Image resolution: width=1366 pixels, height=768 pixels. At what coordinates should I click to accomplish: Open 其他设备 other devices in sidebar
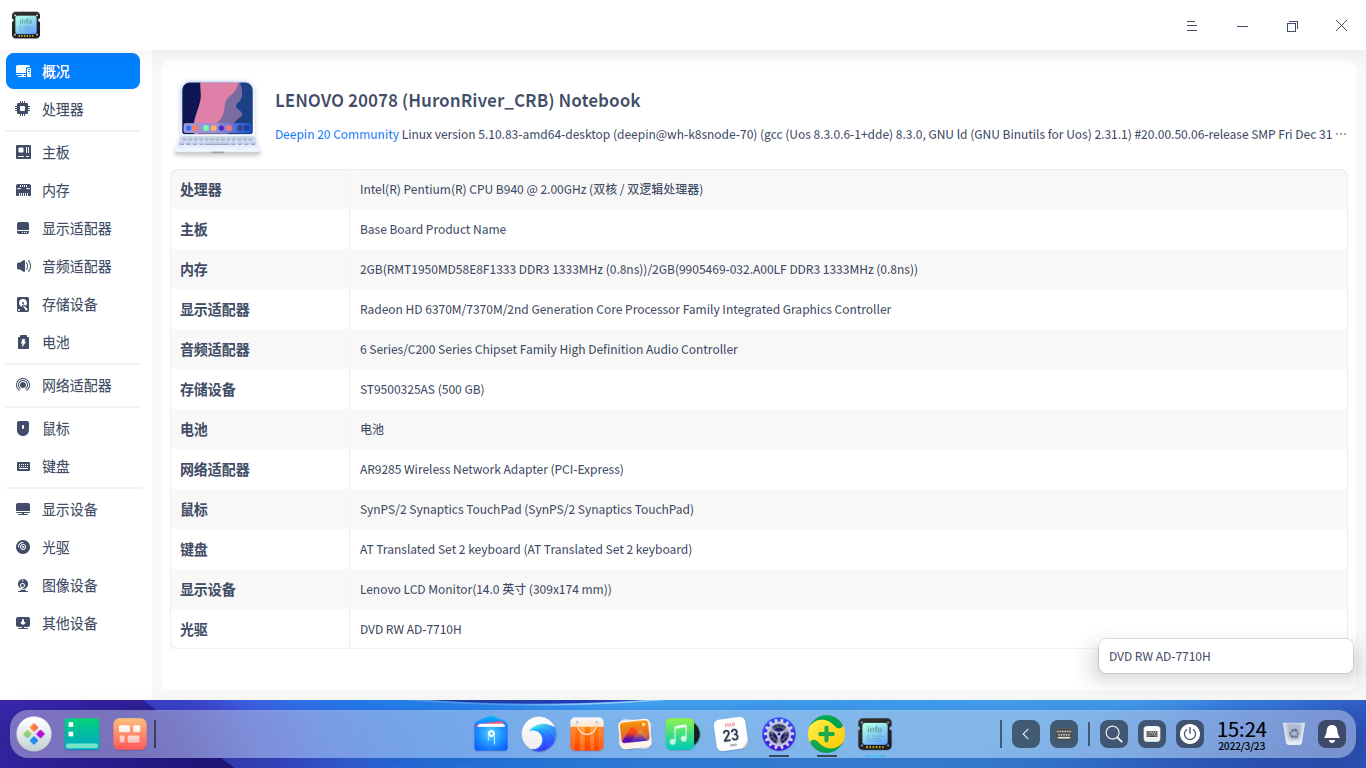point(73,623)
